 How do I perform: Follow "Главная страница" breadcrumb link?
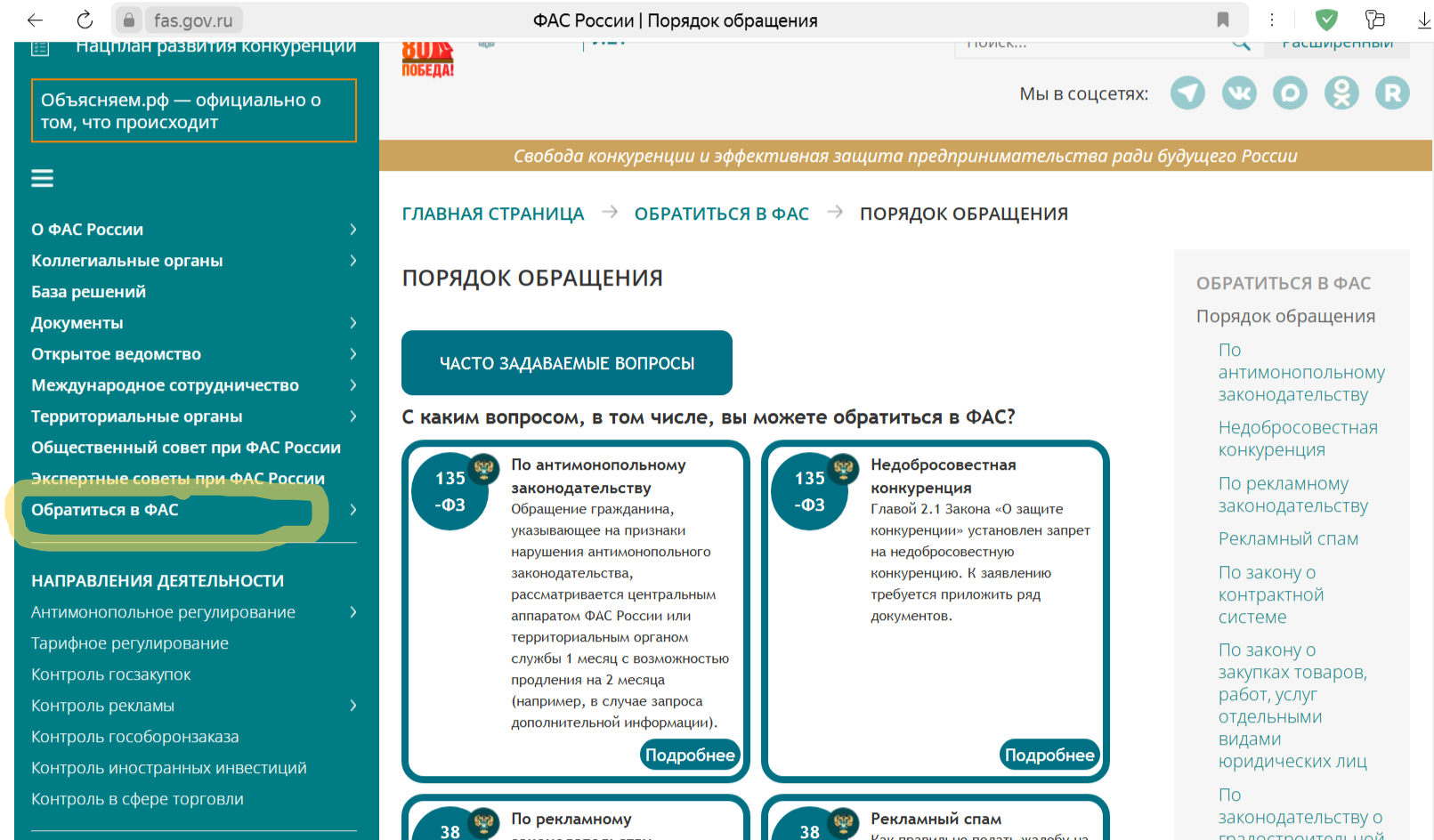pyautogui.click(x=493, y=214)
